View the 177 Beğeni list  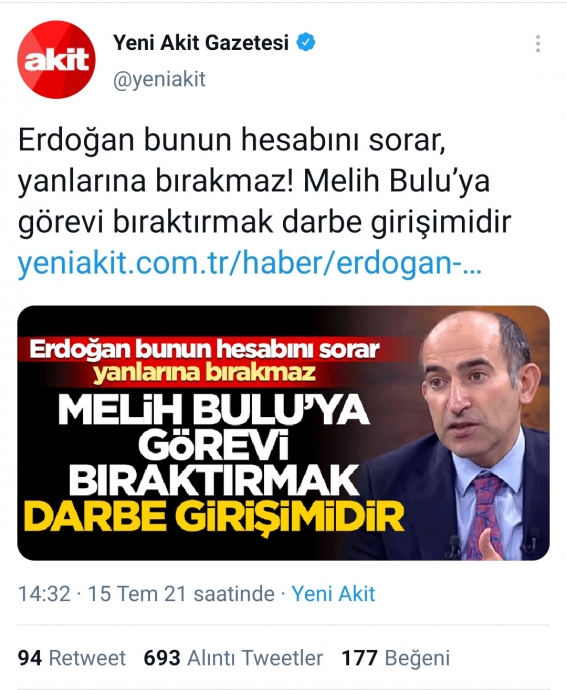tap(396, 658)
